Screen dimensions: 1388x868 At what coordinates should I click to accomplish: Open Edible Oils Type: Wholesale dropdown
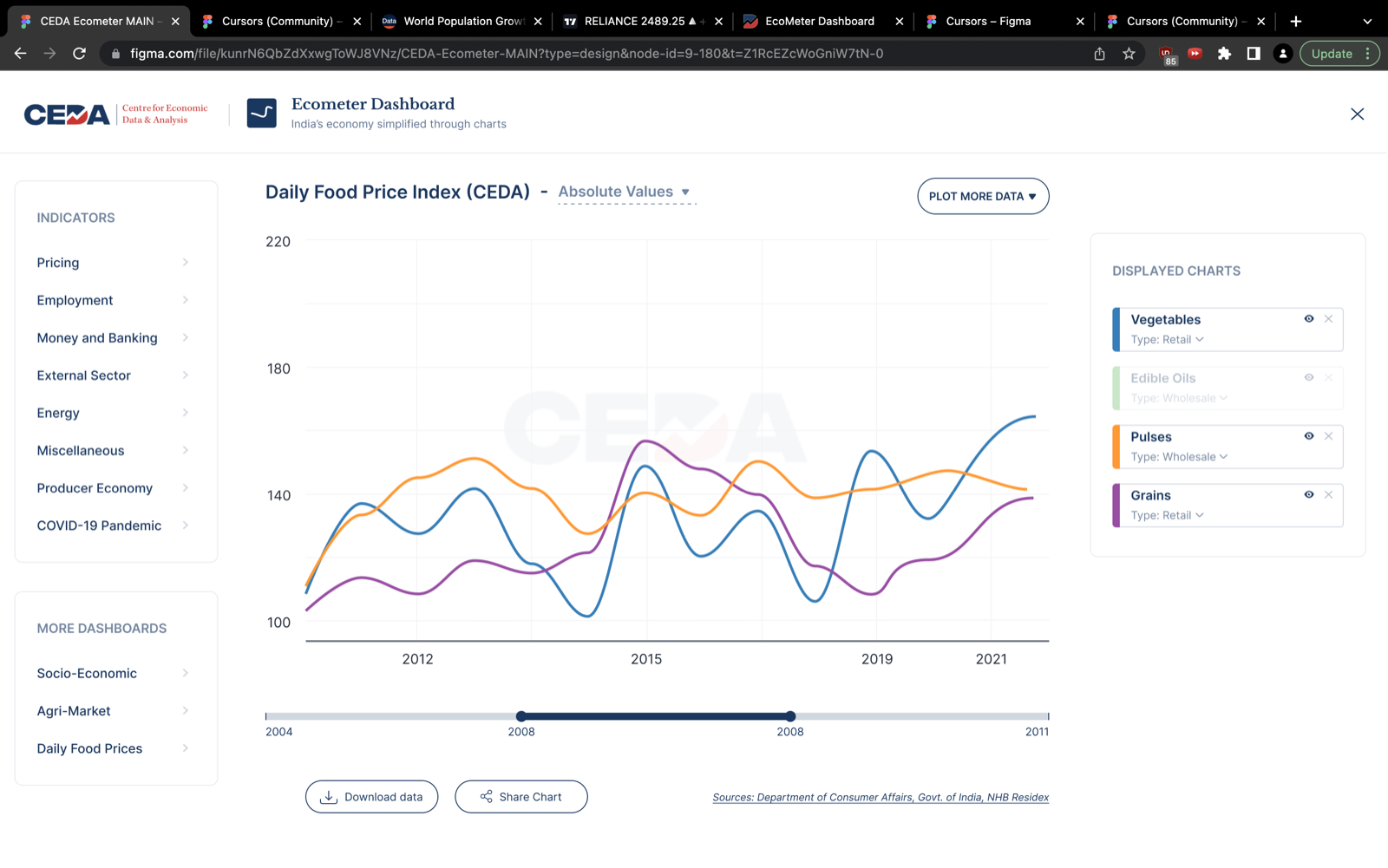pyautogui.click(x=1179, y=398)
